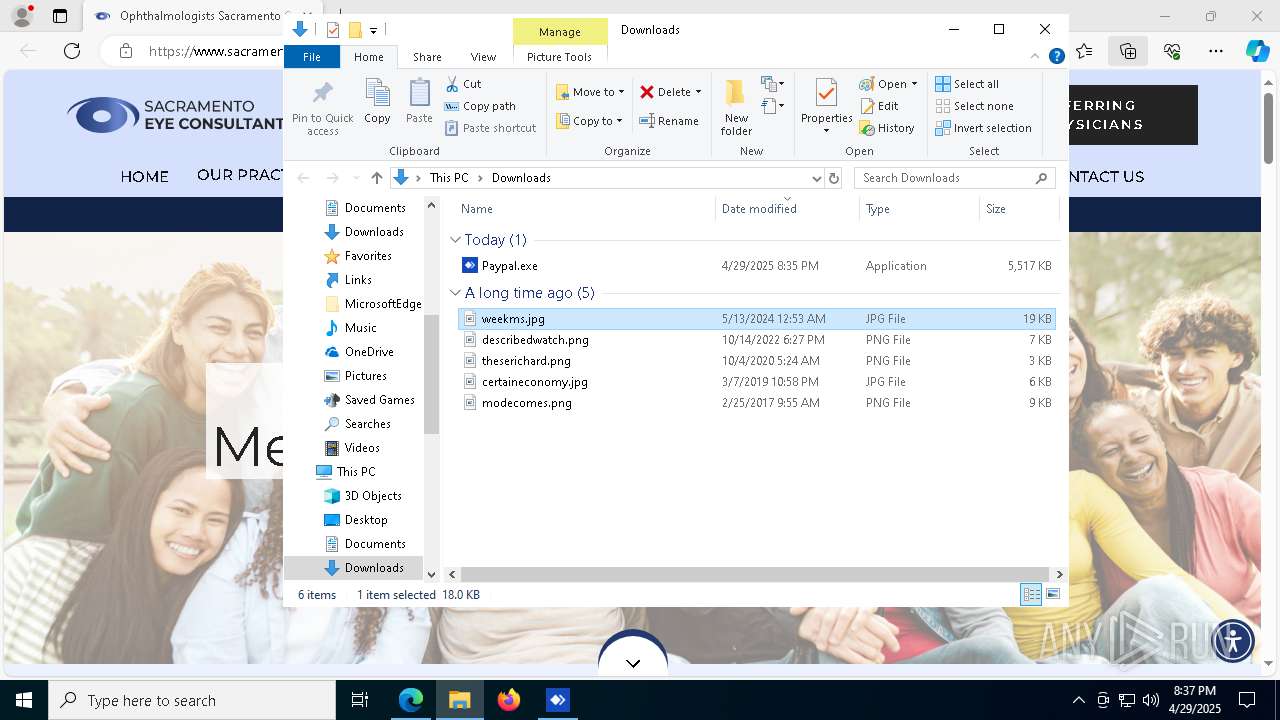
Task: Collapse the Today group
Action: coord(455,240)
